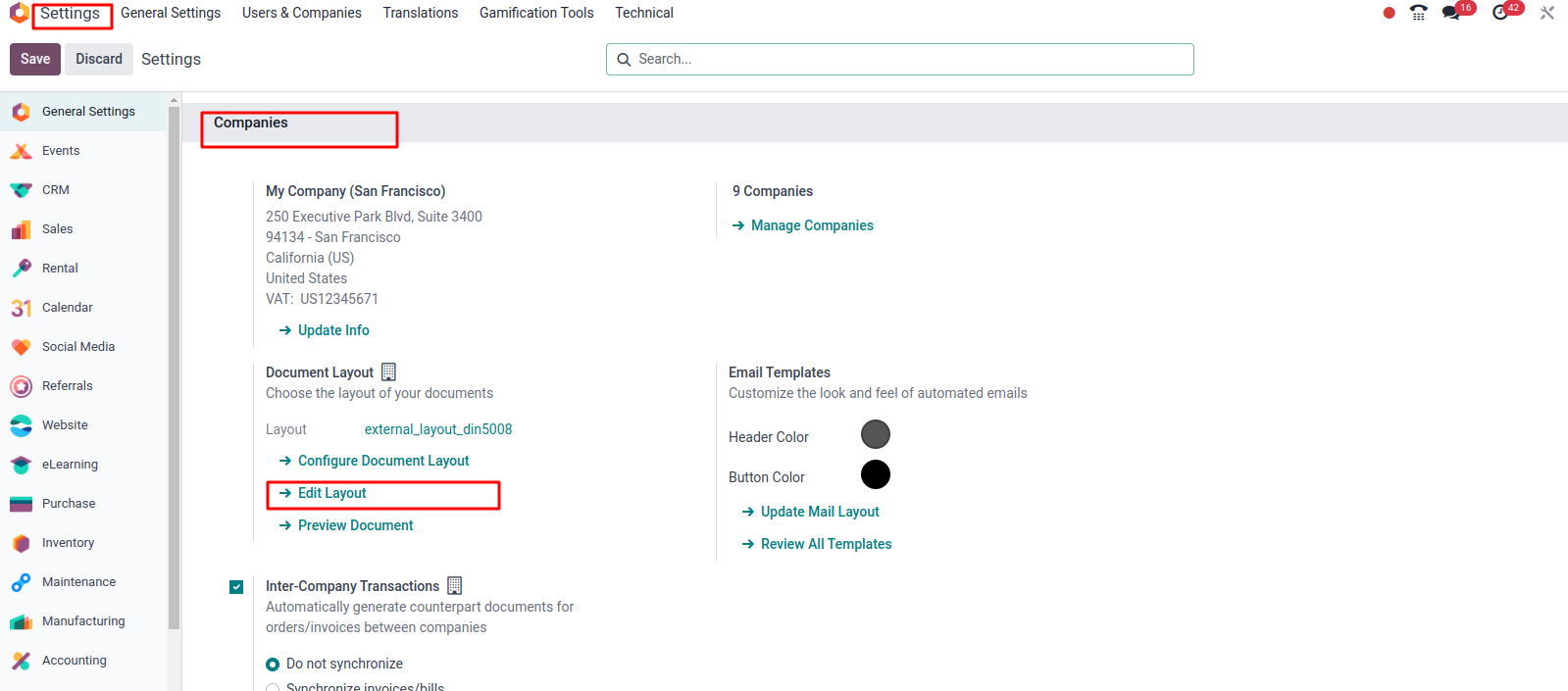The width and height of the screenshot is (1568, 691).
Task: Click the sidebar scroll-up arrow
Action: point(175,100)
